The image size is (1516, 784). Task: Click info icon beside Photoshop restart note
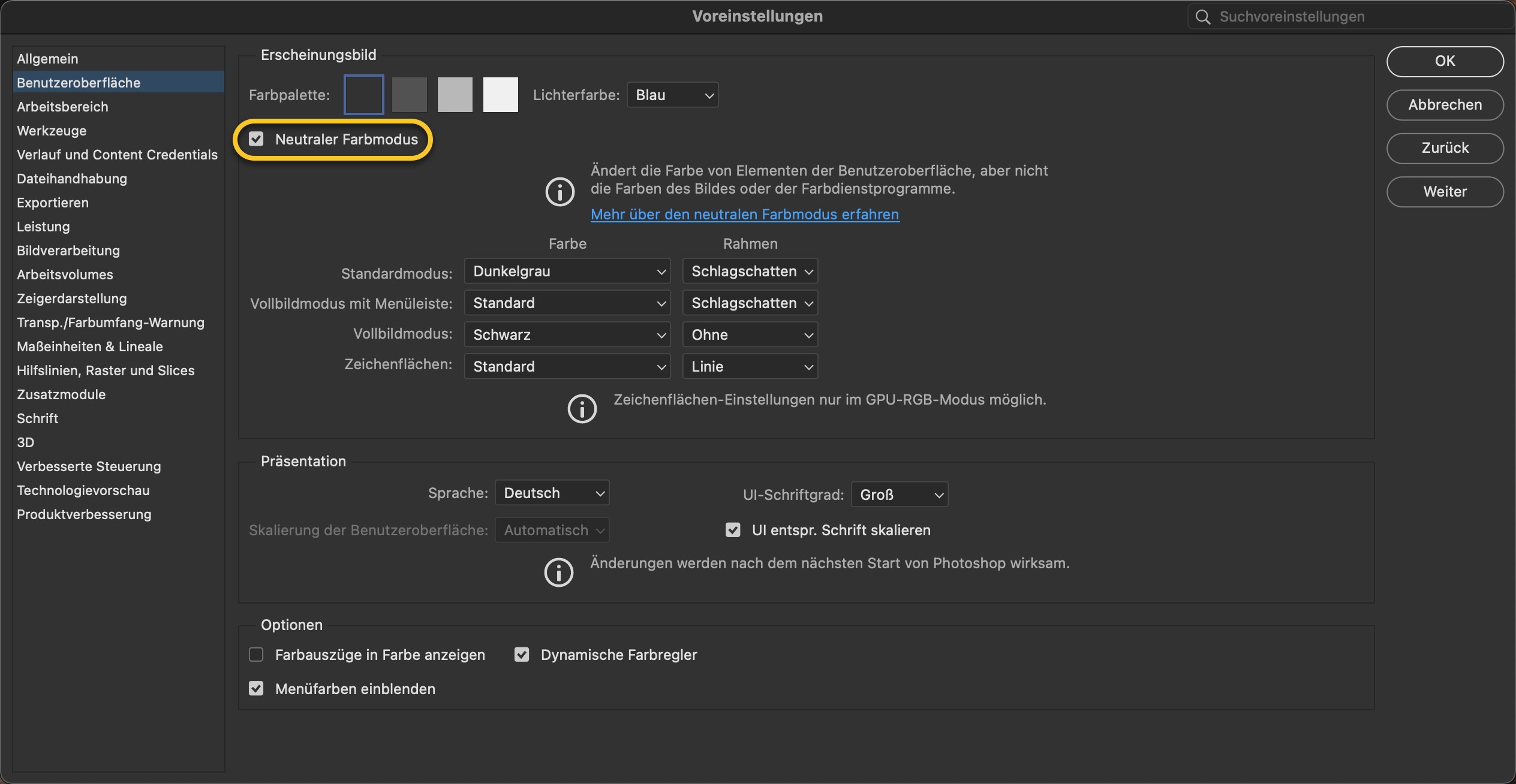(558, 572)
